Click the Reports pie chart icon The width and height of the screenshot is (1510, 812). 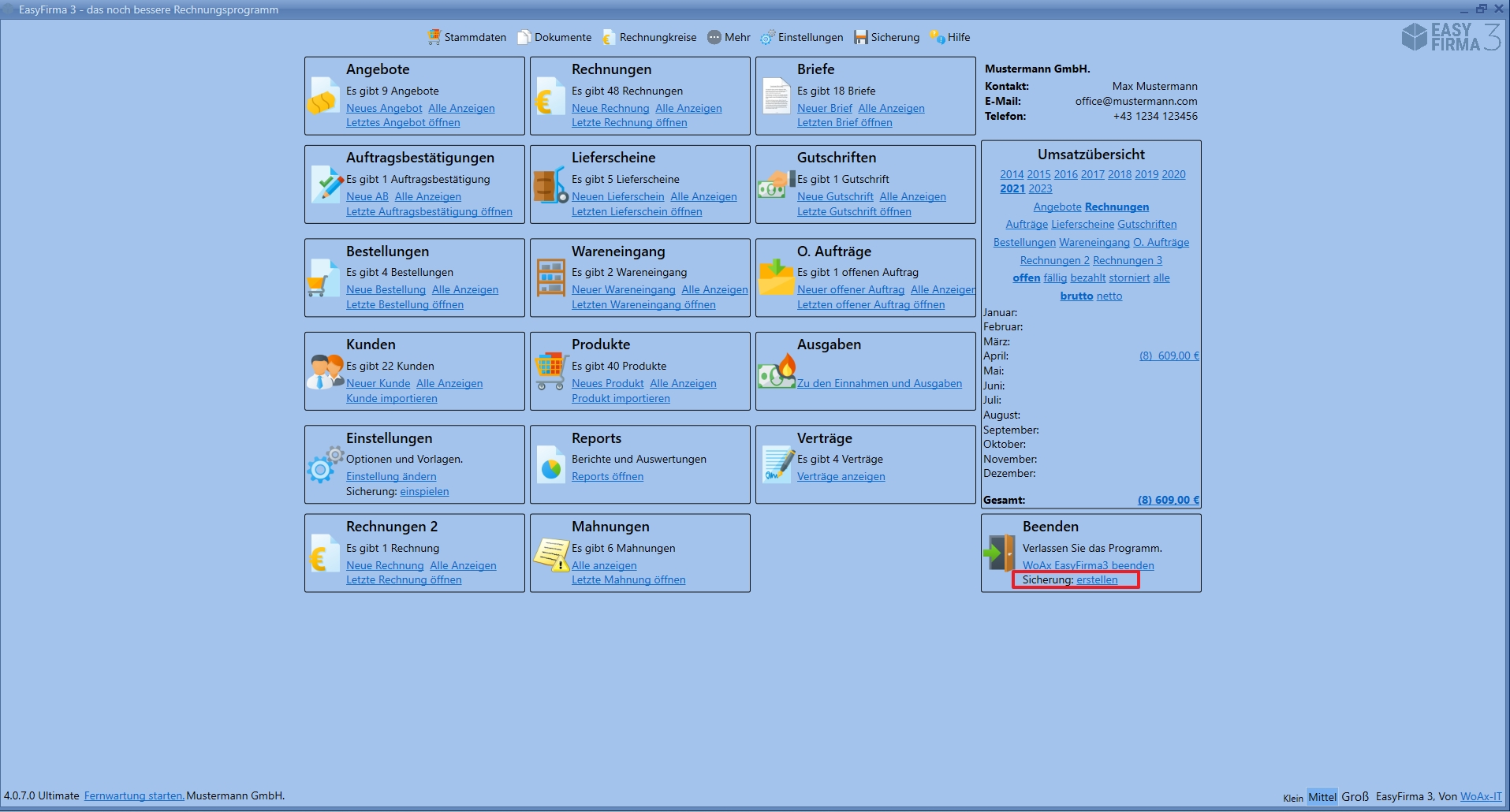tap(551, 465)
